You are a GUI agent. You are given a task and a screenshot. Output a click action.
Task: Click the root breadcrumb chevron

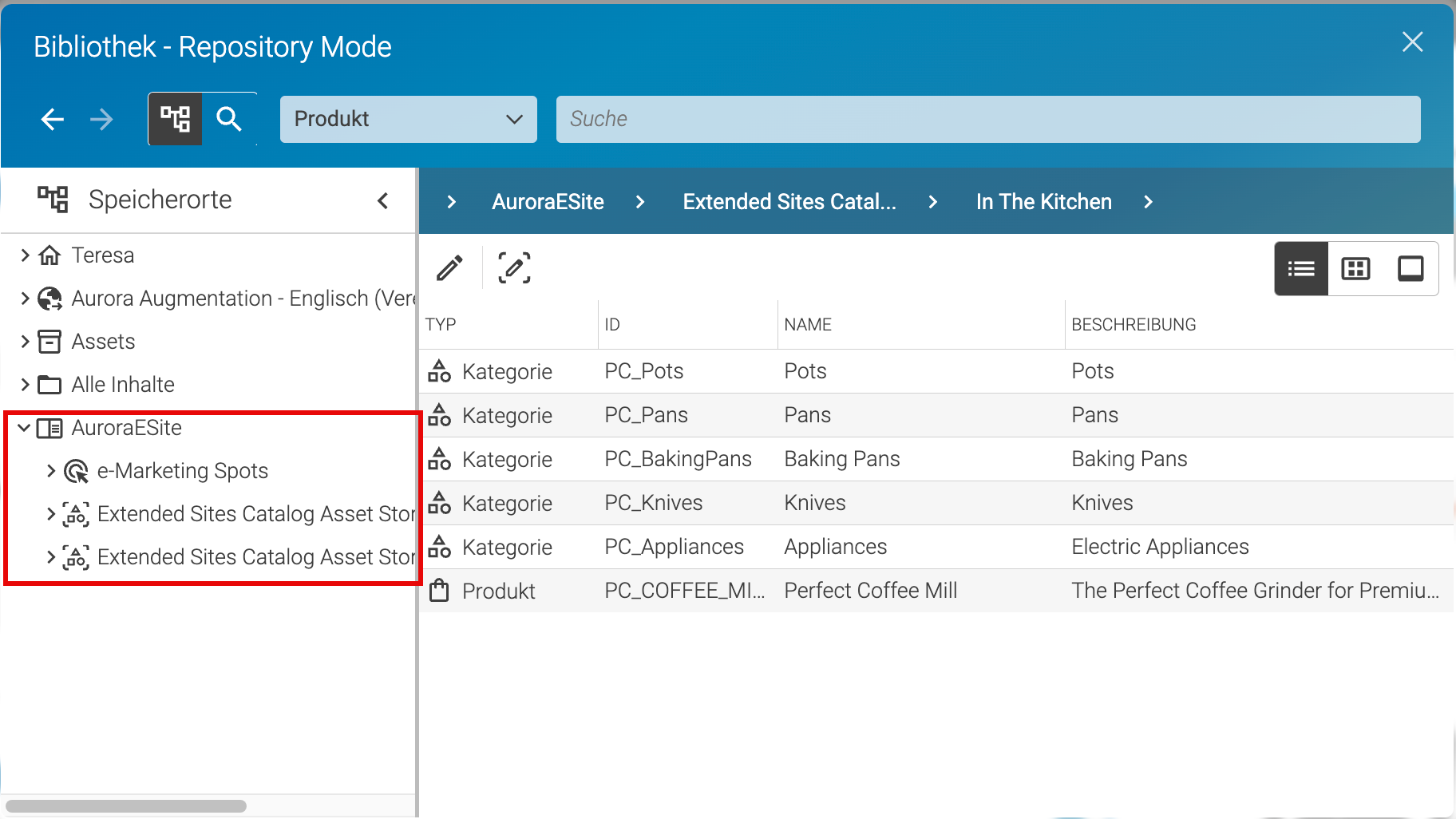point(452,202)
